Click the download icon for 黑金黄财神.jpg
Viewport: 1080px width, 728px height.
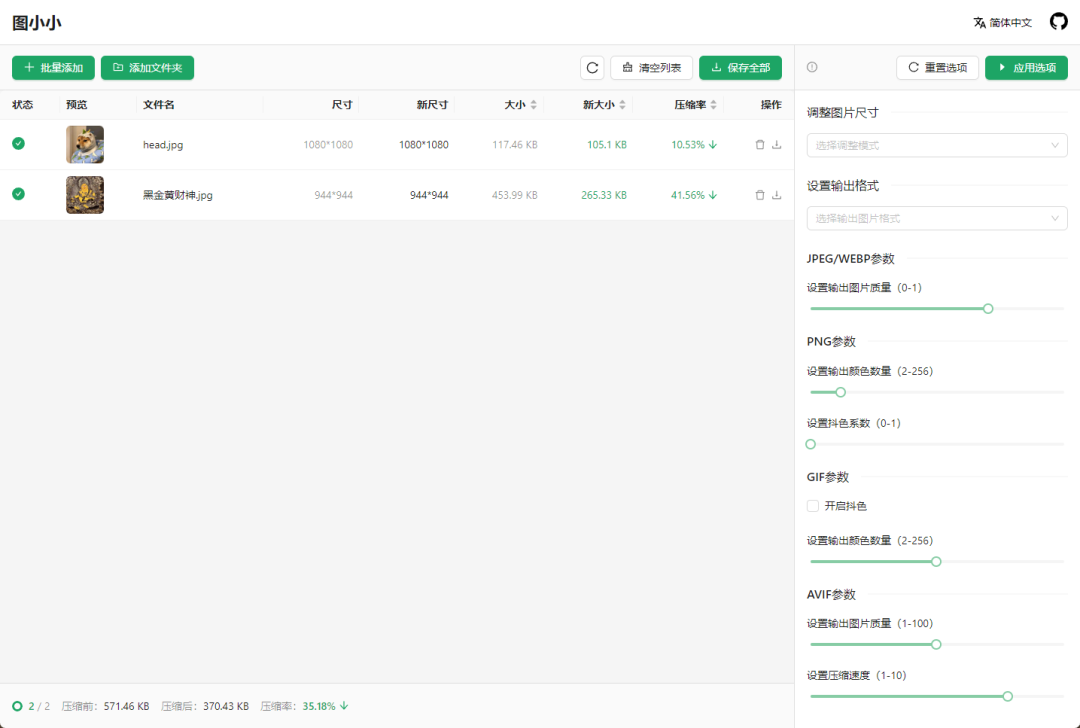pyautogui.click(x=778, y=194)
